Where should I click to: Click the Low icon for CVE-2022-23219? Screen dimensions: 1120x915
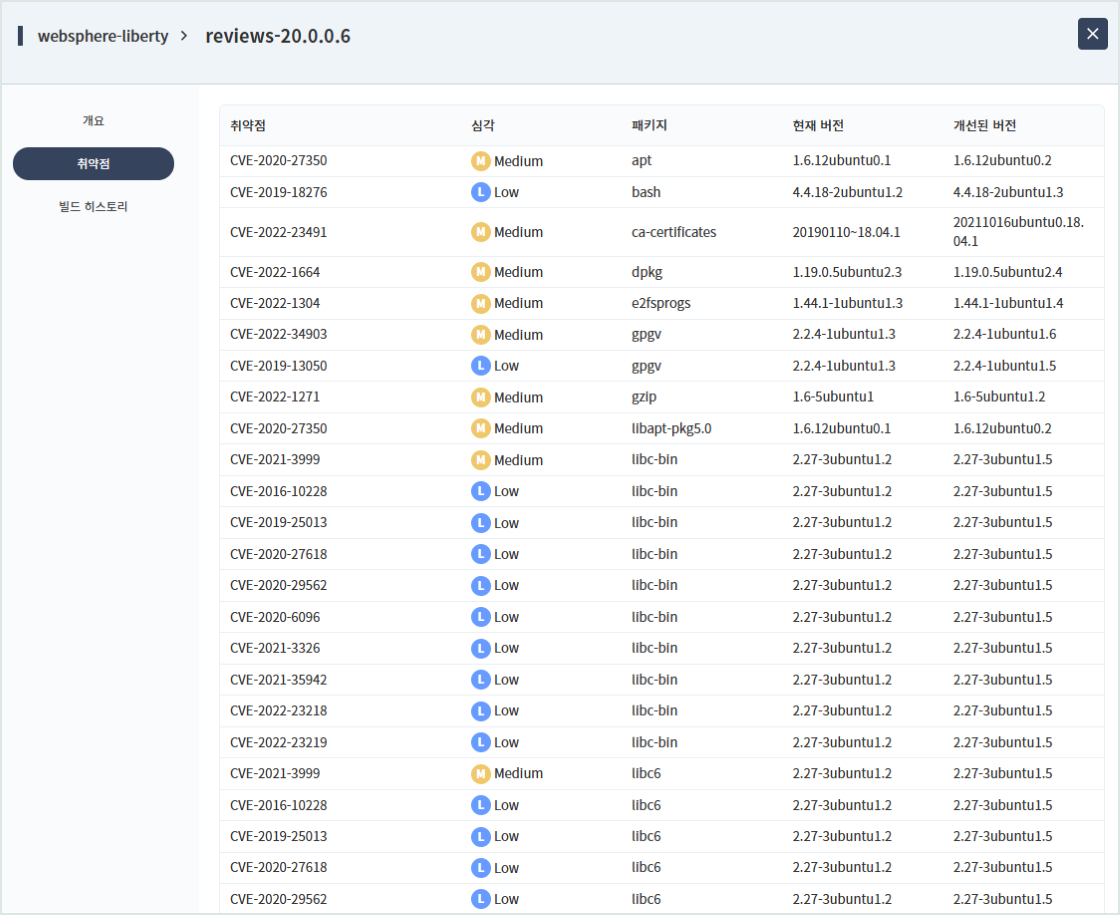pos(481,742)
